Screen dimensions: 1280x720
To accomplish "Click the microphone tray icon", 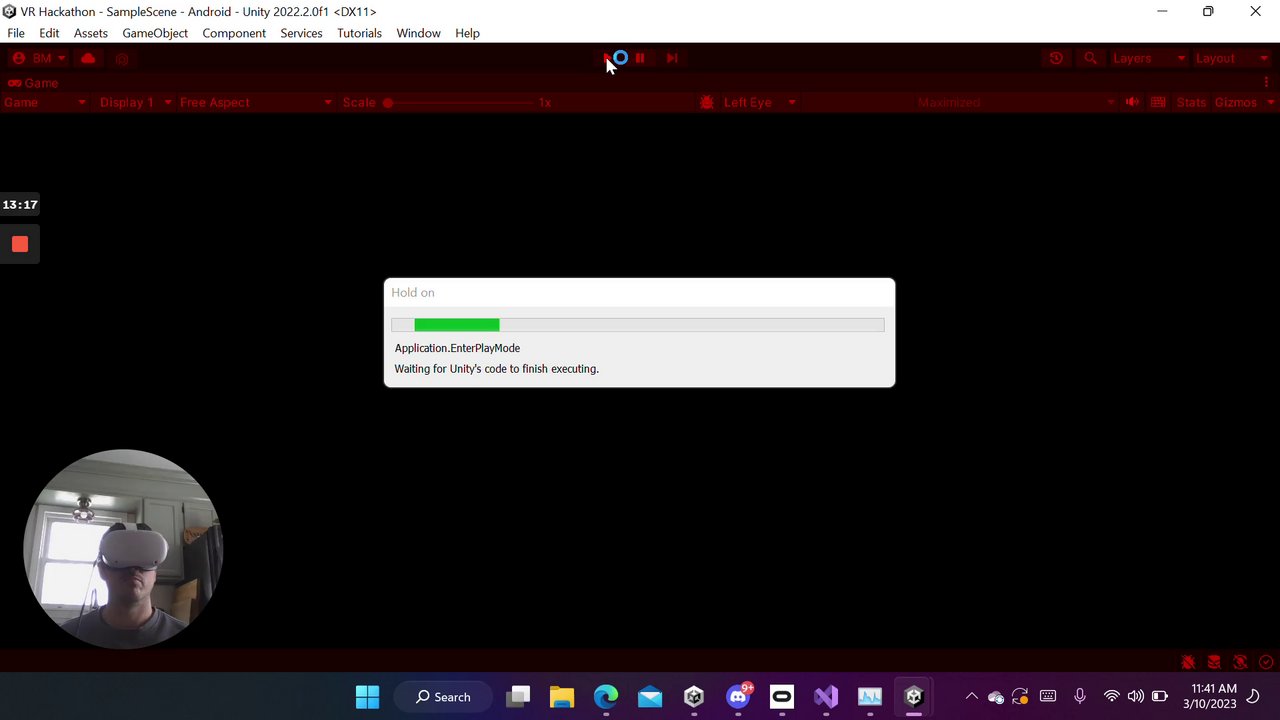I will point(1080,697).
